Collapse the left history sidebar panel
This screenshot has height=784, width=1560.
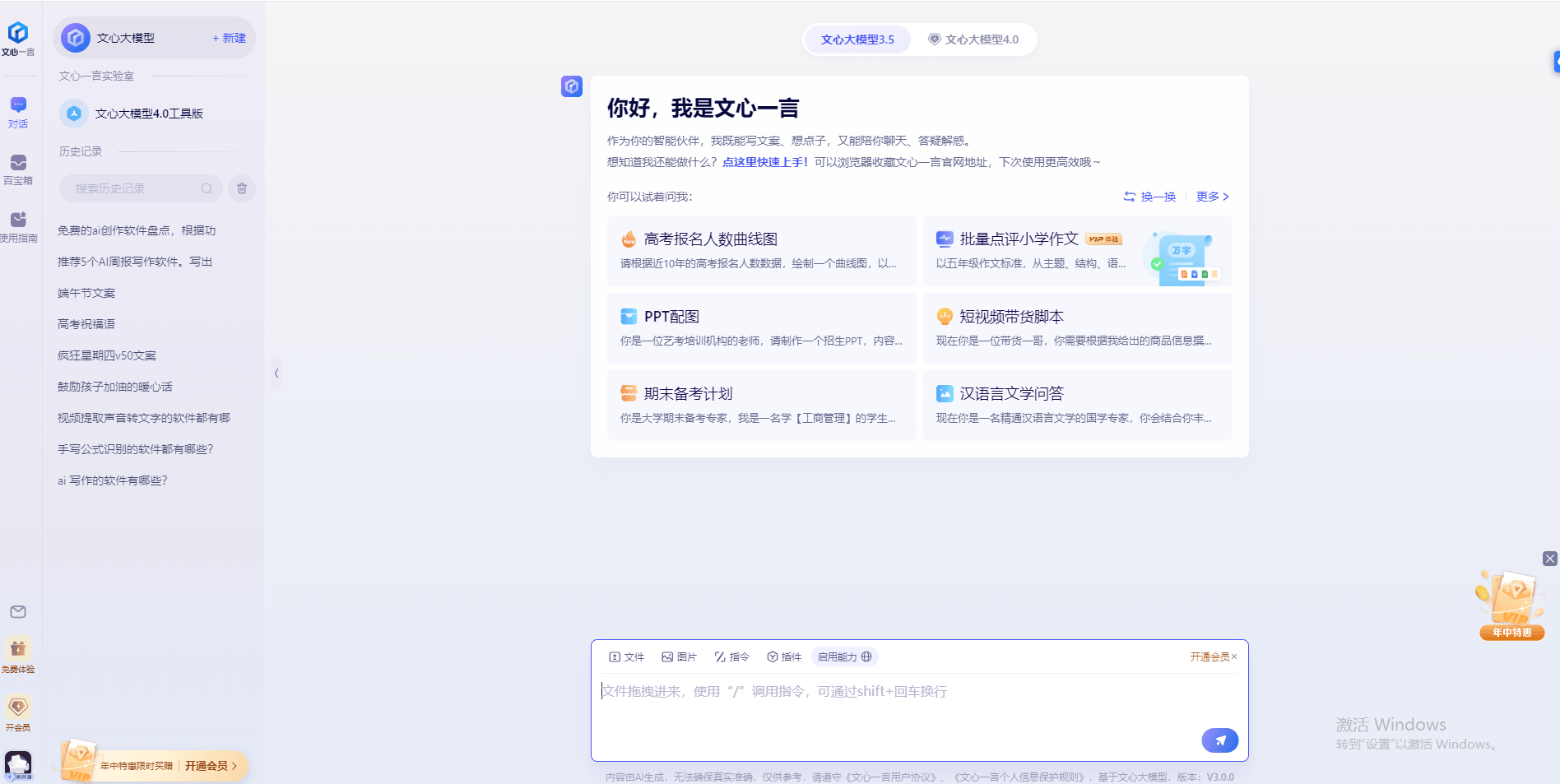point(276,373)
